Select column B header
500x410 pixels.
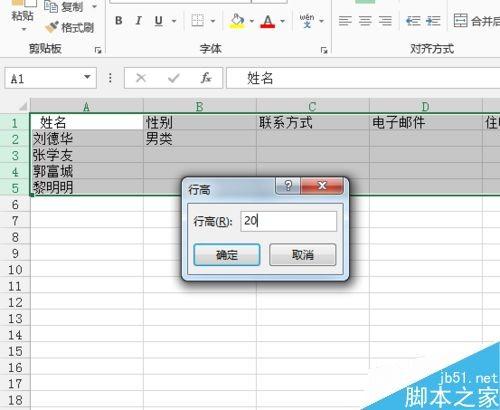coord(200,107)
